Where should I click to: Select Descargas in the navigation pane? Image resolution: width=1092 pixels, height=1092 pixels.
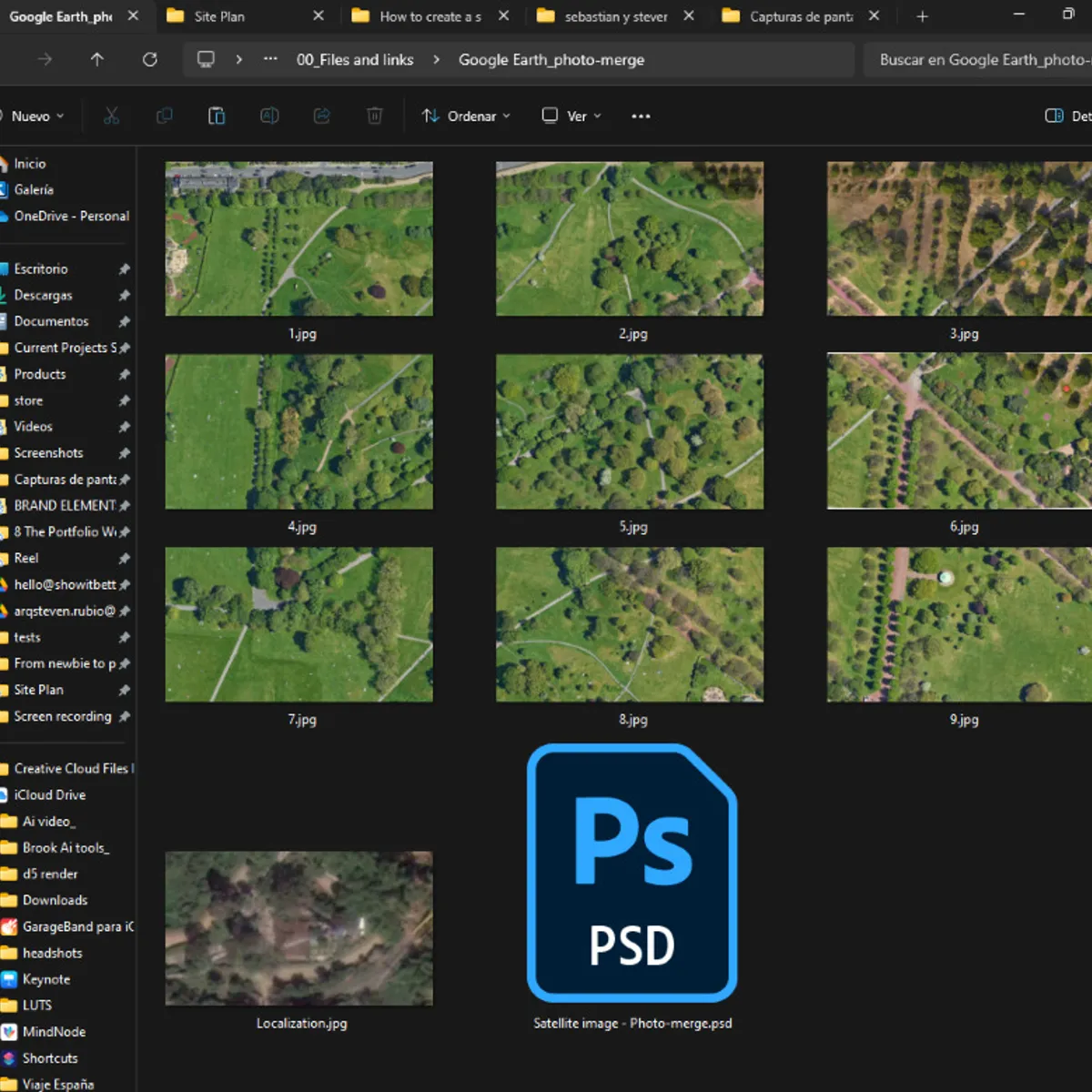pos(45,295)
